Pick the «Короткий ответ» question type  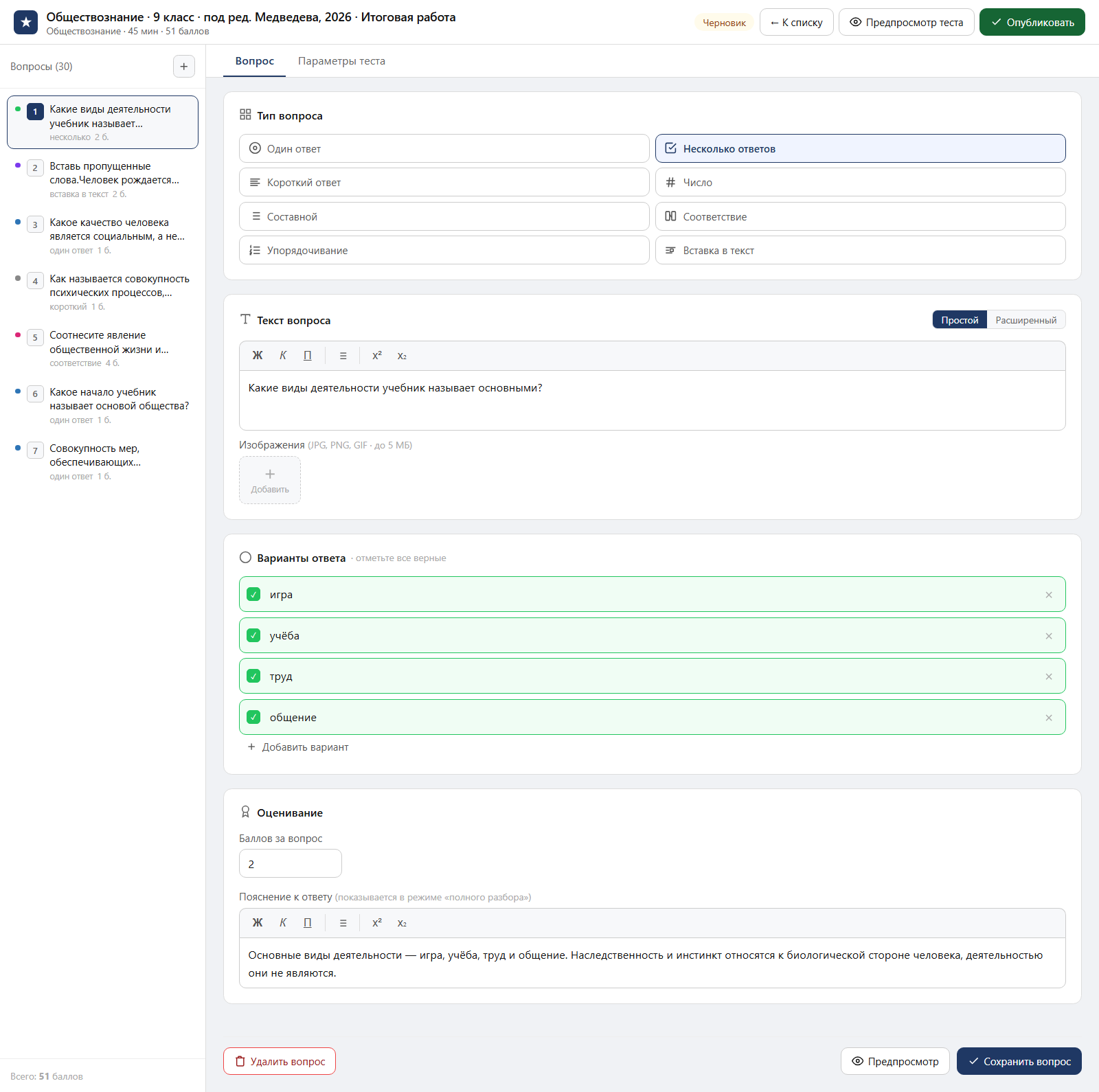pos(444,182)
